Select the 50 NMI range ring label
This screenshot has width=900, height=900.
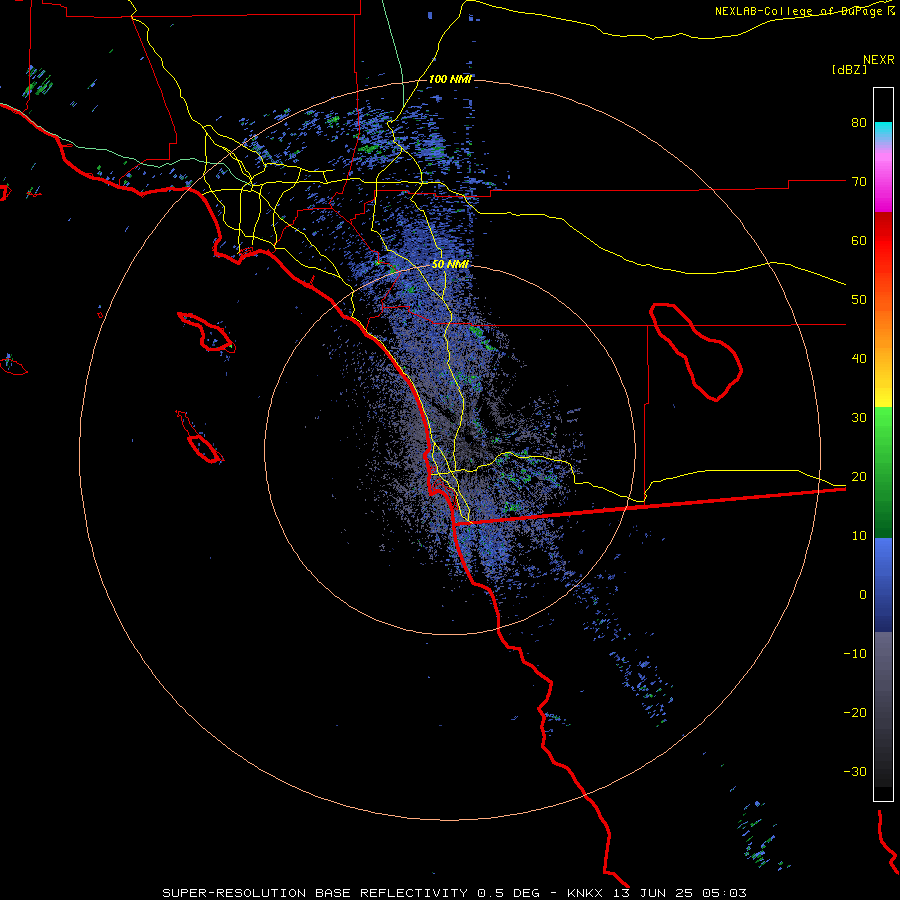pos(450,265)
